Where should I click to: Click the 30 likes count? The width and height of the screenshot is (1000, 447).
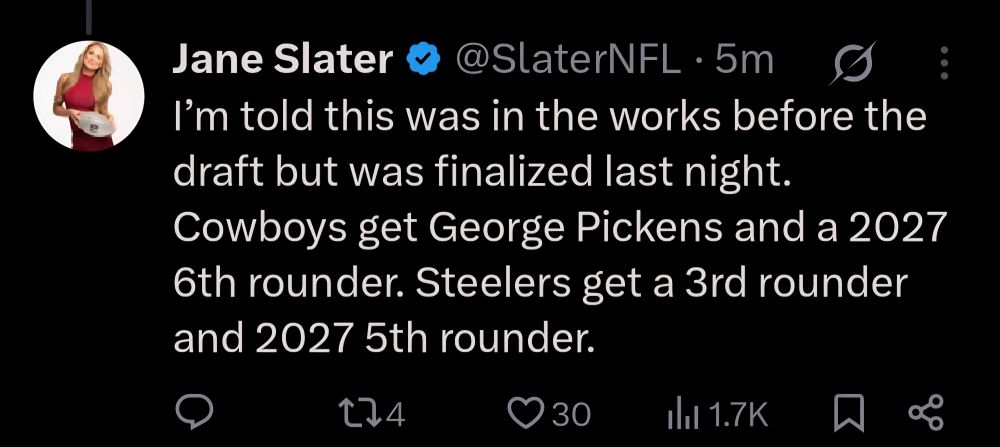pos(571,415)
